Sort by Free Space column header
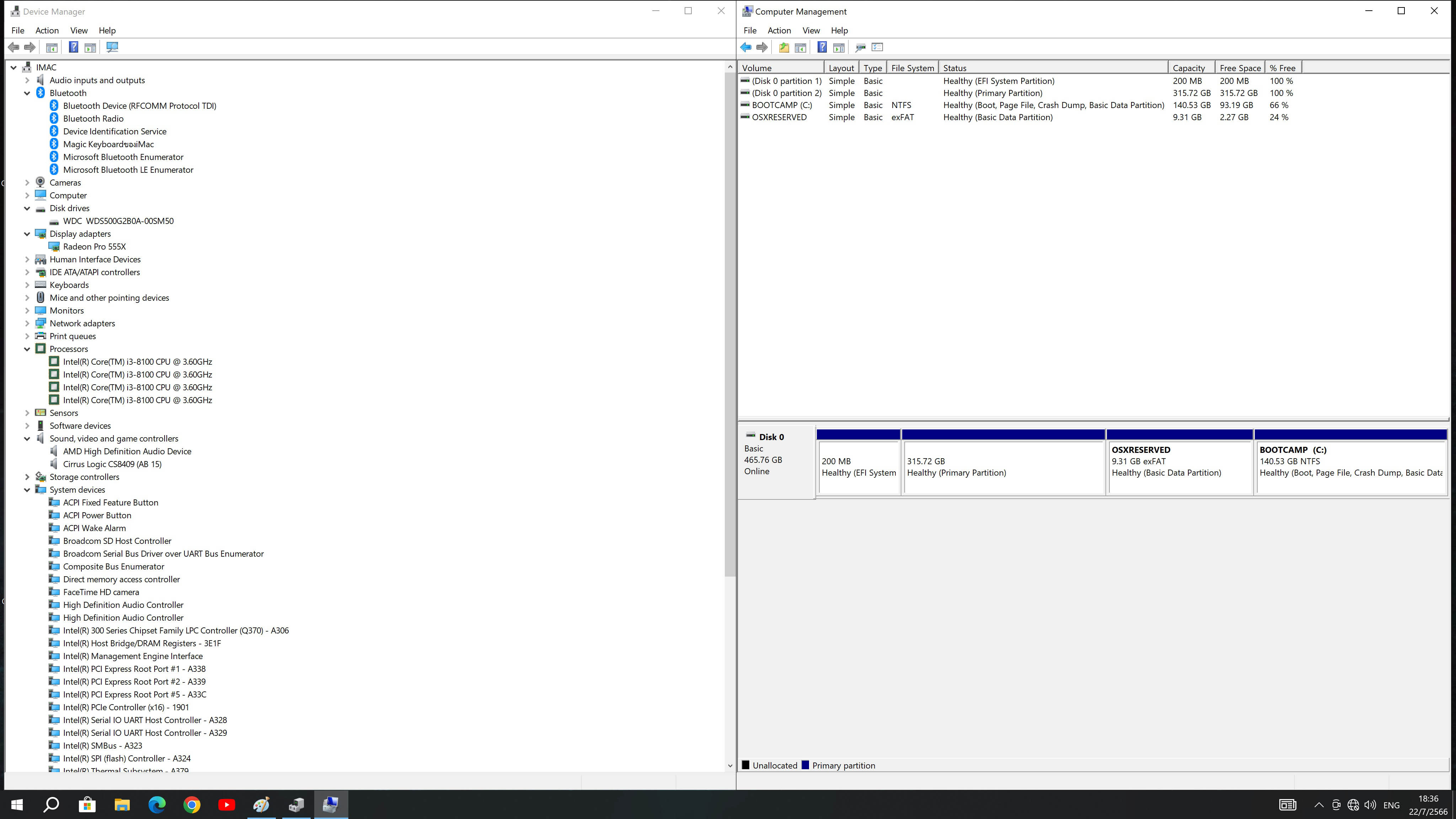Screen dimensions: 1456x819 [x=1240, y=68]
